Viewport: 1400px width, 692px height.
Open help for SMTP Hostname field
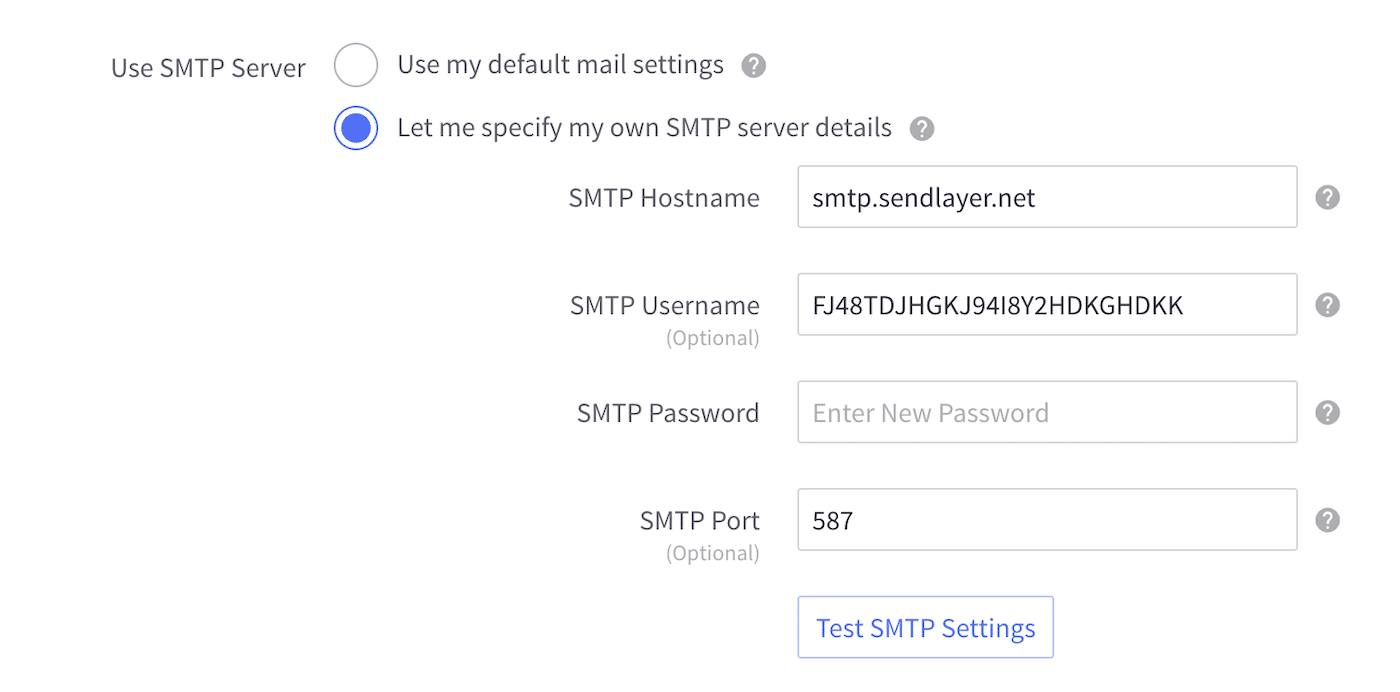click(x=1327, y=197)
